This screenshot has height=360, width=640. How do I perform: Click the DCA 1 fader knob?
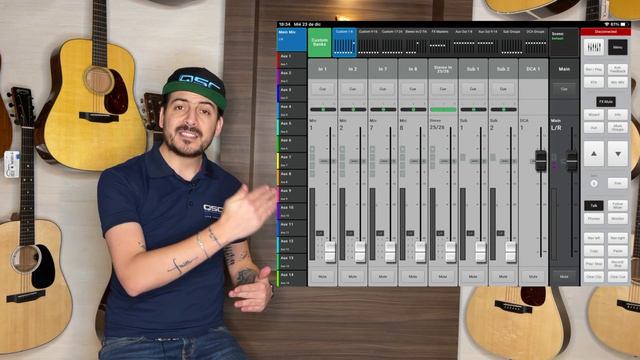tap(541, 160)
